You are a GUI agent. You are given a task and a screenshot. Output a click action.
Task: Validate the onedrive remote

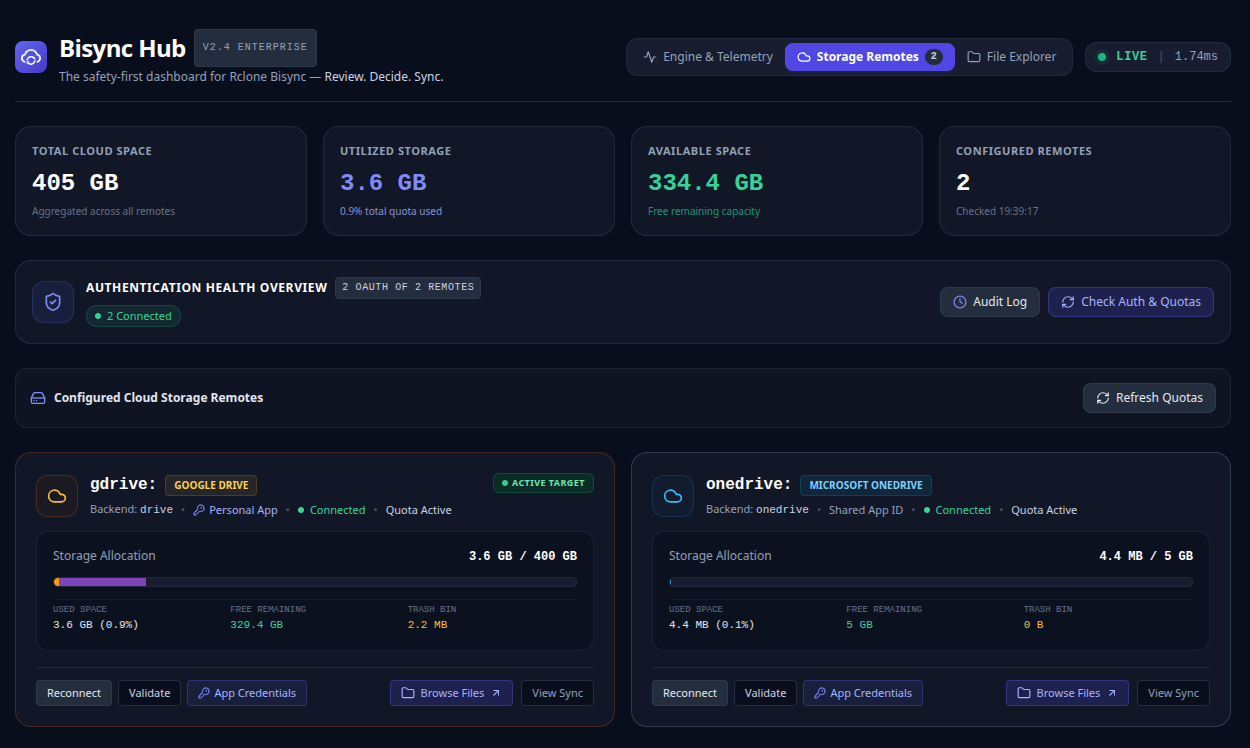(x=766, y=693)
